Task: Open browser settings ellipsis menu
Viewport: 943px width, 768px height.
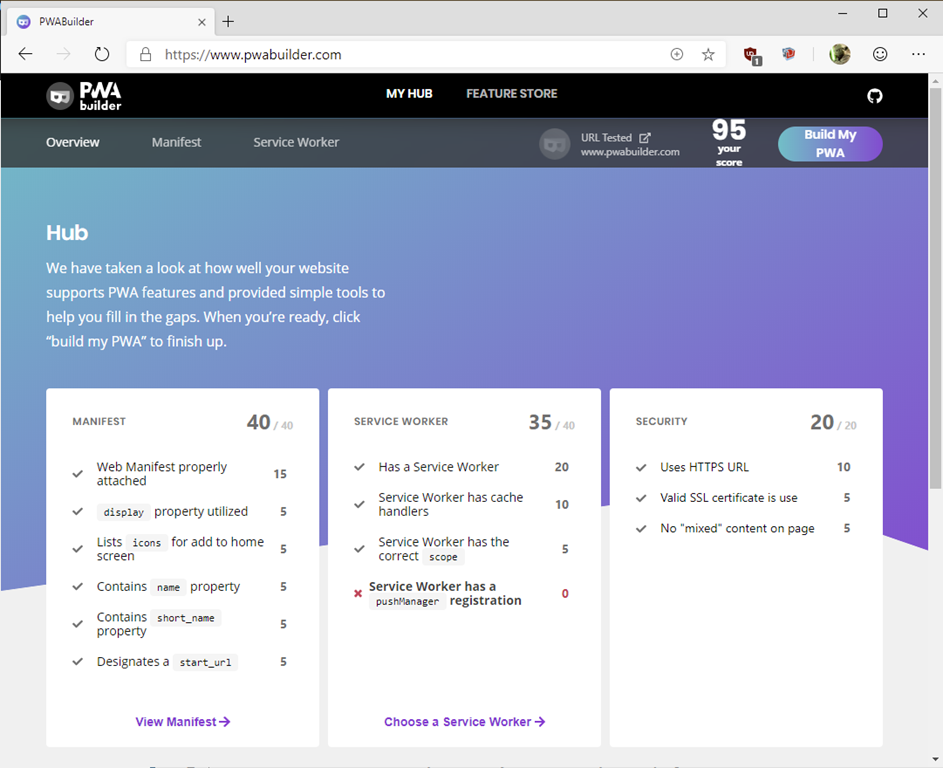Action: (918, 54)
